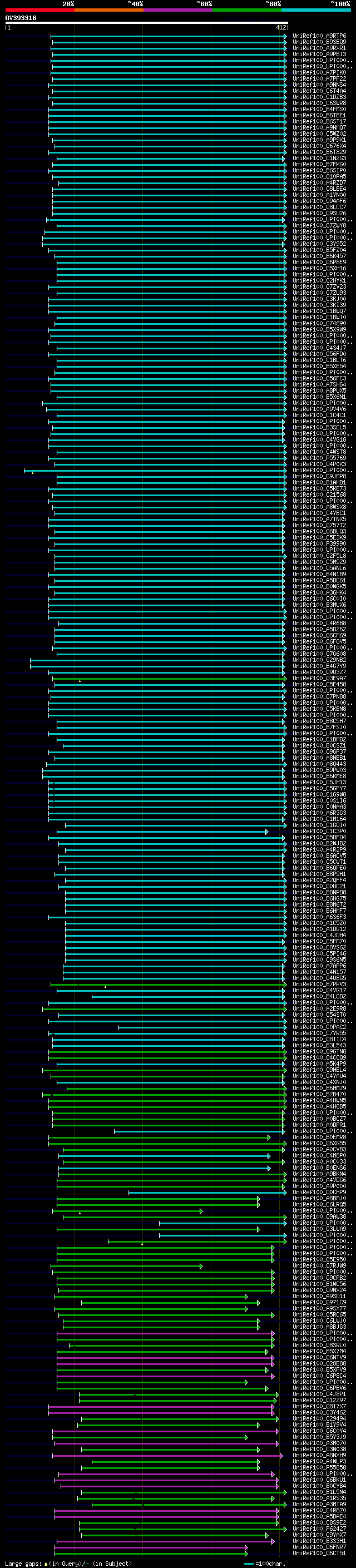The height and width of the screenshot is (1568, 356).
Task: Select label UniRef100_Q5RC65
Action: (x=319, y=1314)
